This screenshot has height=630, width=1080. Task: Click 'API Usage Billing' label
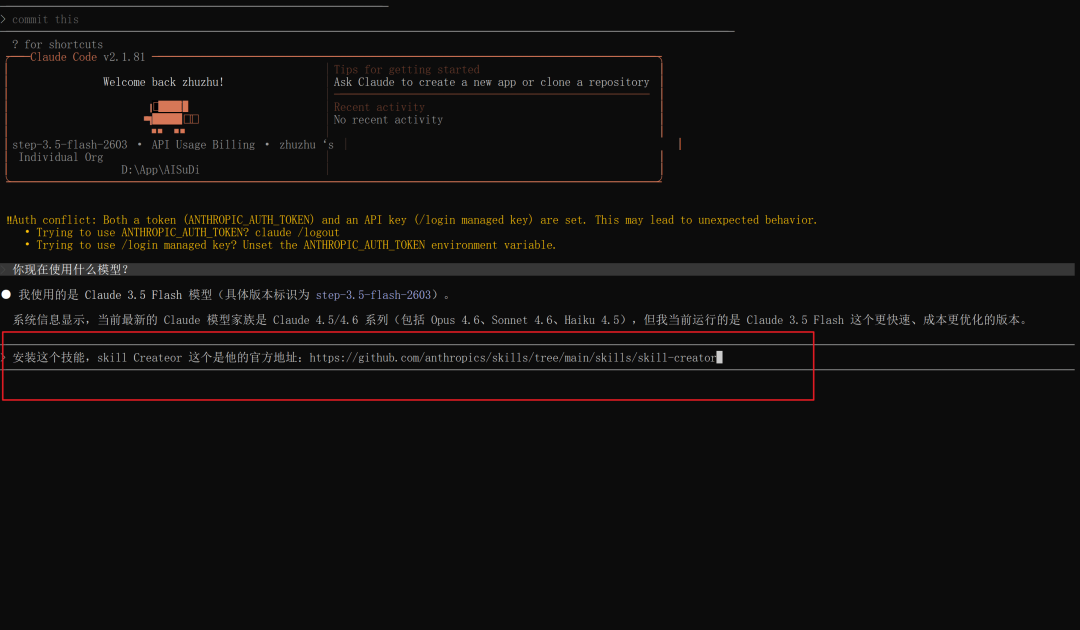coord(203,145)
